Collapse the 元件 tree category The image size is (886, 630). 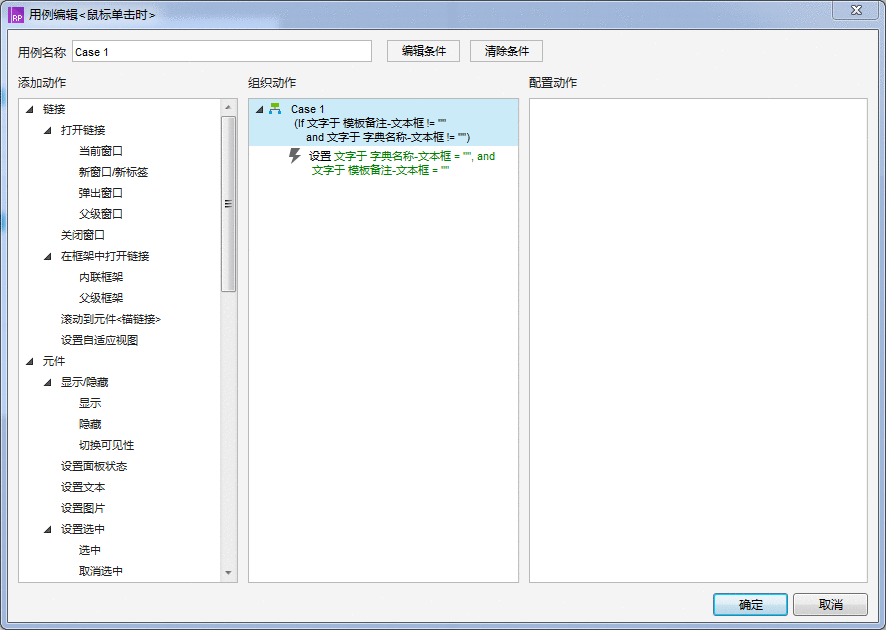[30, 362]
